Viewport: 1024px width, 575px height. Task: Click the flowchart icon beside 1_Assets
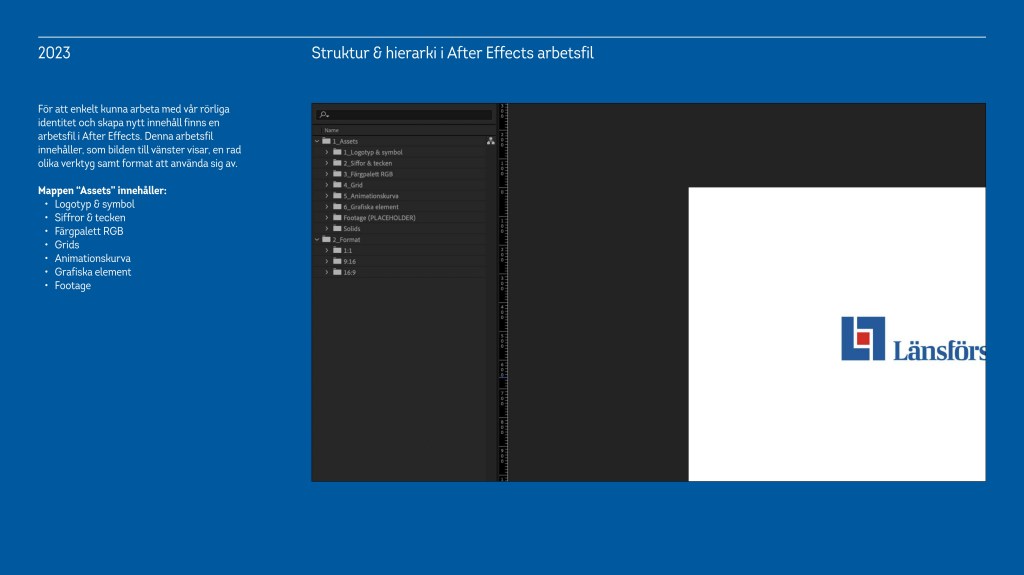click(x=490, y=141)
